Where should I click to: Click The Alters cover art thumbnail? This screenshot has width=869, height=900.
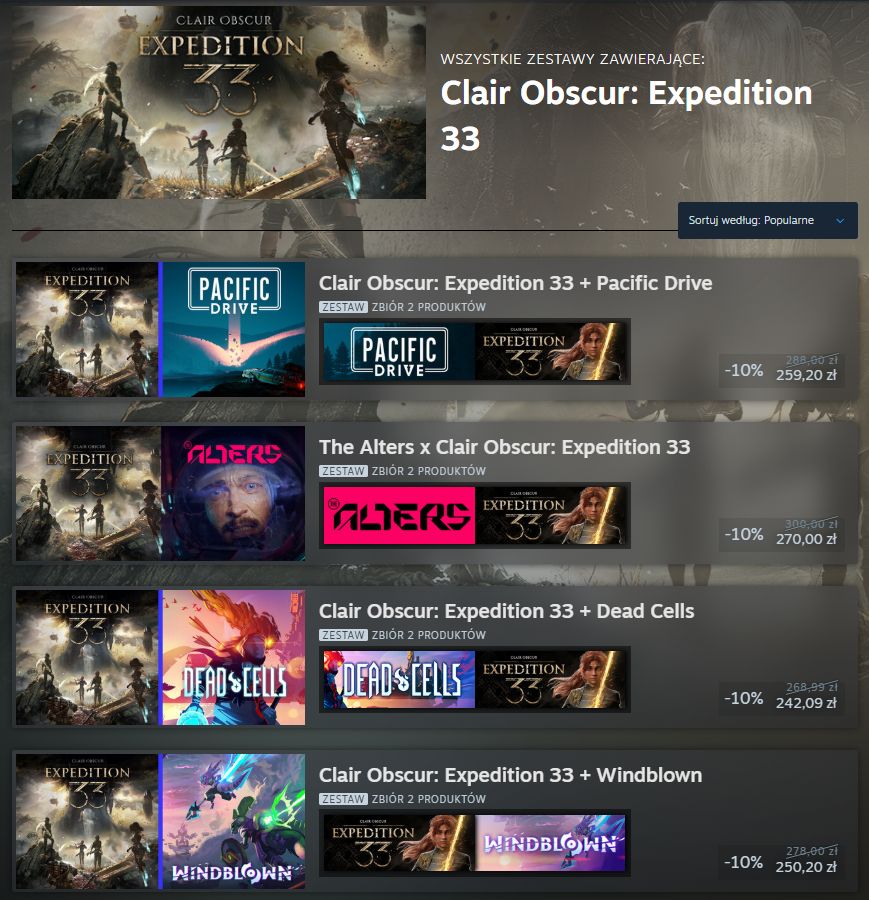pyautogui.click(x=234, y=494)
